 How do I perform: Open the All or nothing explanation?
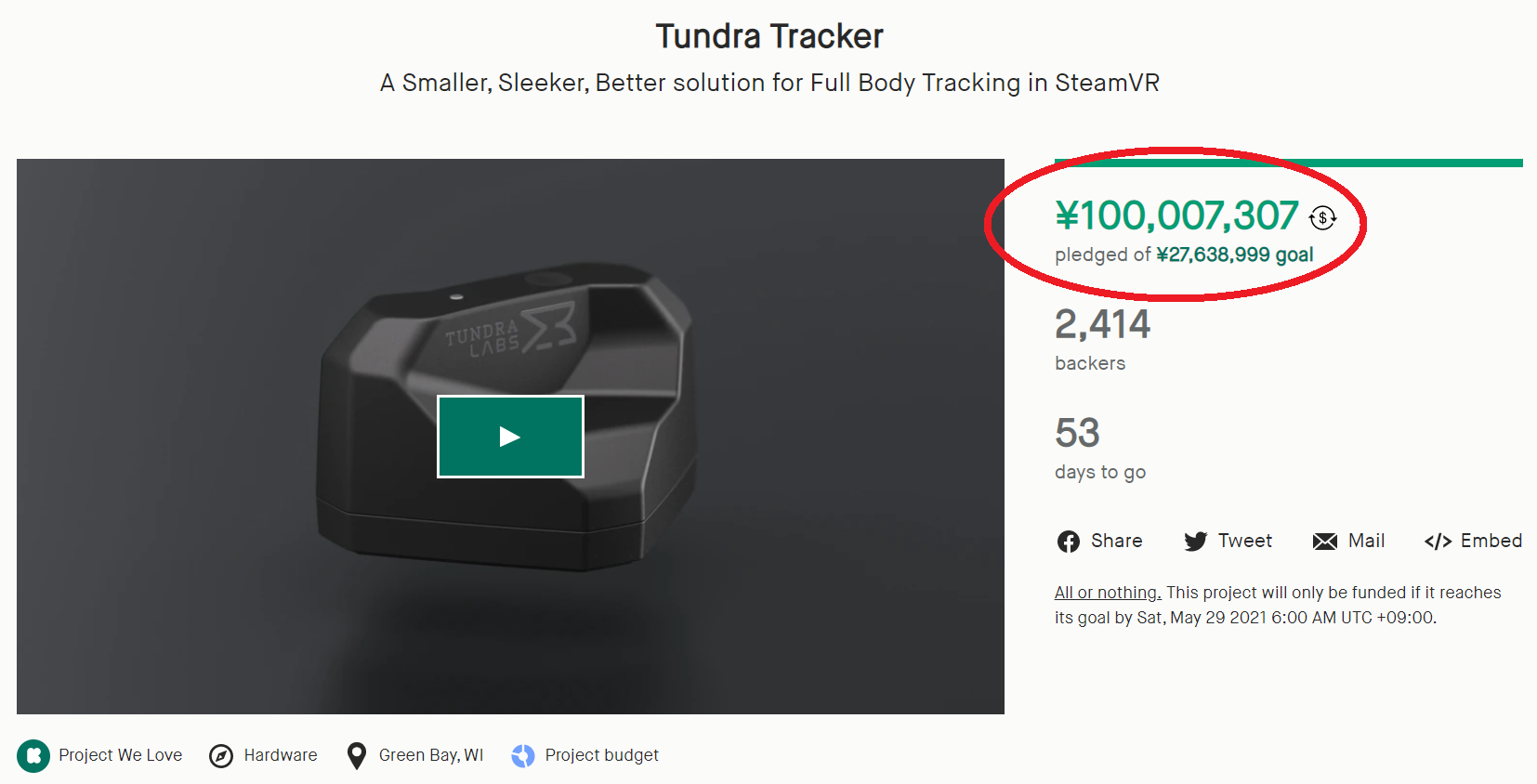[1107, 592]
